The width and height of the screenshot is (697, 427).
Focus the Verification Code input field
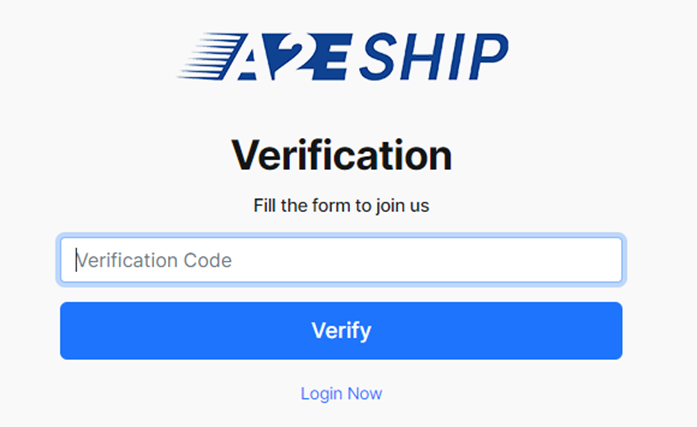(x=341, y=260)
